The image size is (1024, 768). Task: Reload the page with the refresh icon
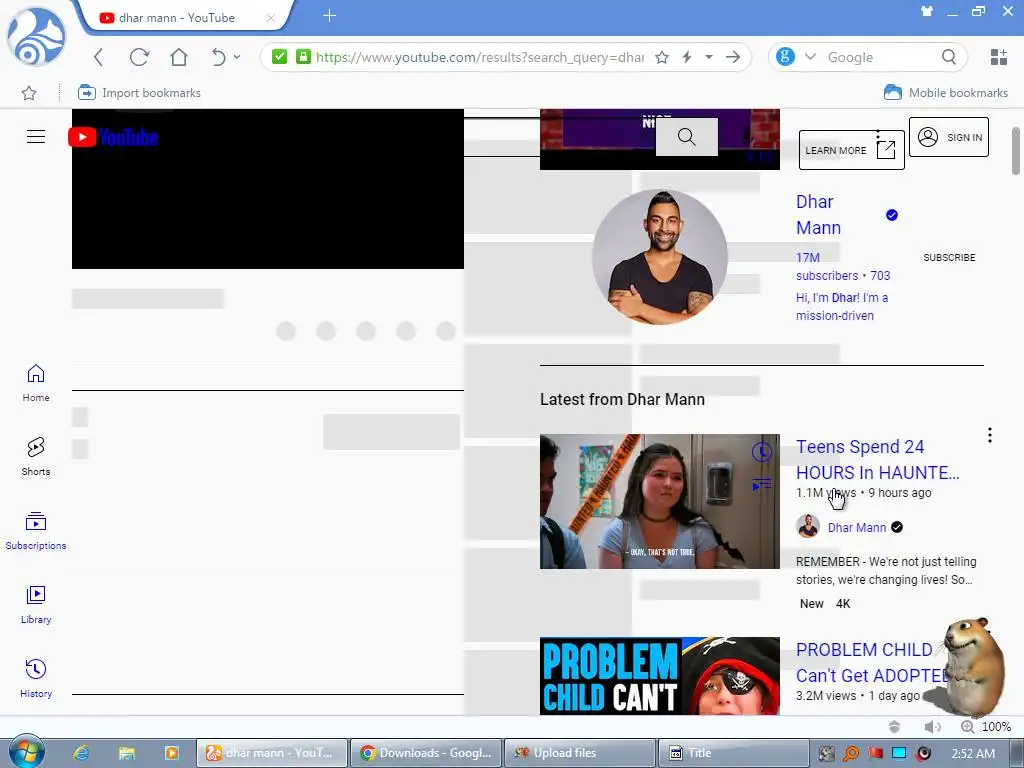coord(139,57)
